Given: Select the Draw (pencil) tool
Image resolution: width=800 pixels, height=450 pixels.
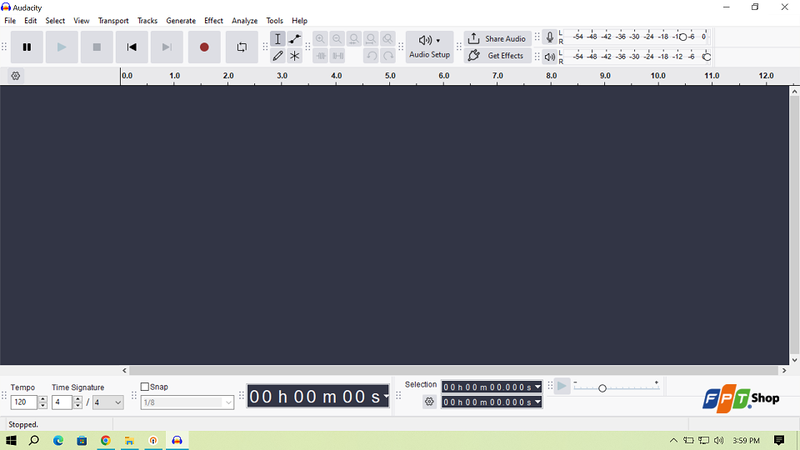Looking at the screenshot, I should (278, 56).
